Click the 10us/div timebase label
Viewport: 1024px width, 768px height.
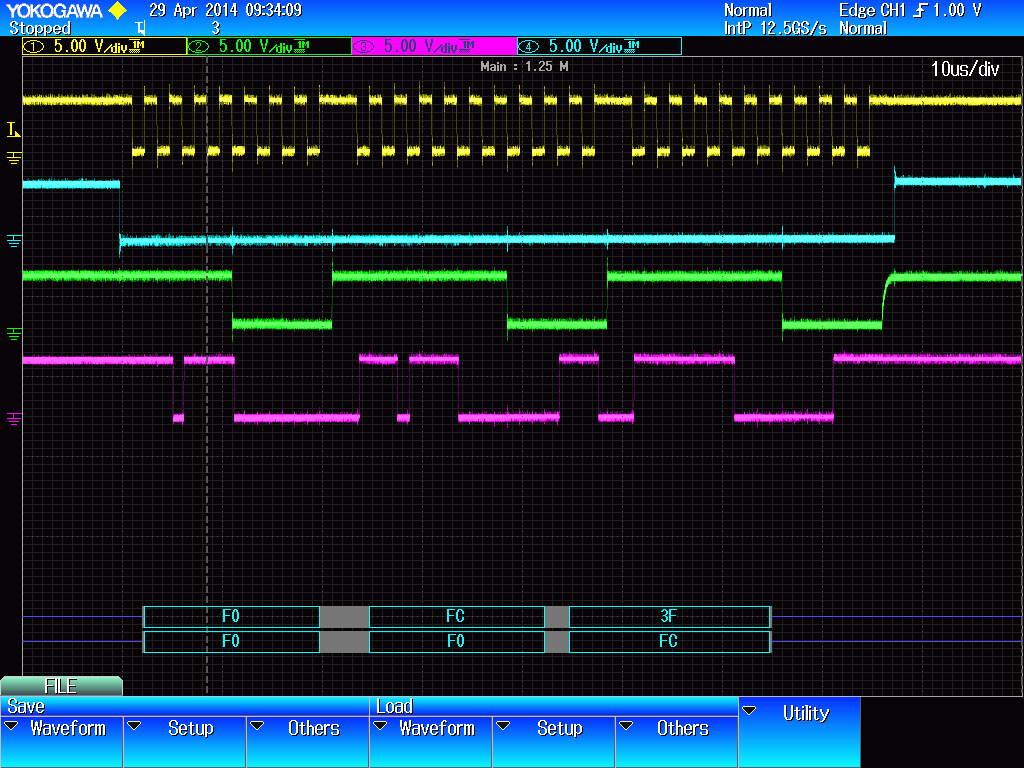coord(965,69)
